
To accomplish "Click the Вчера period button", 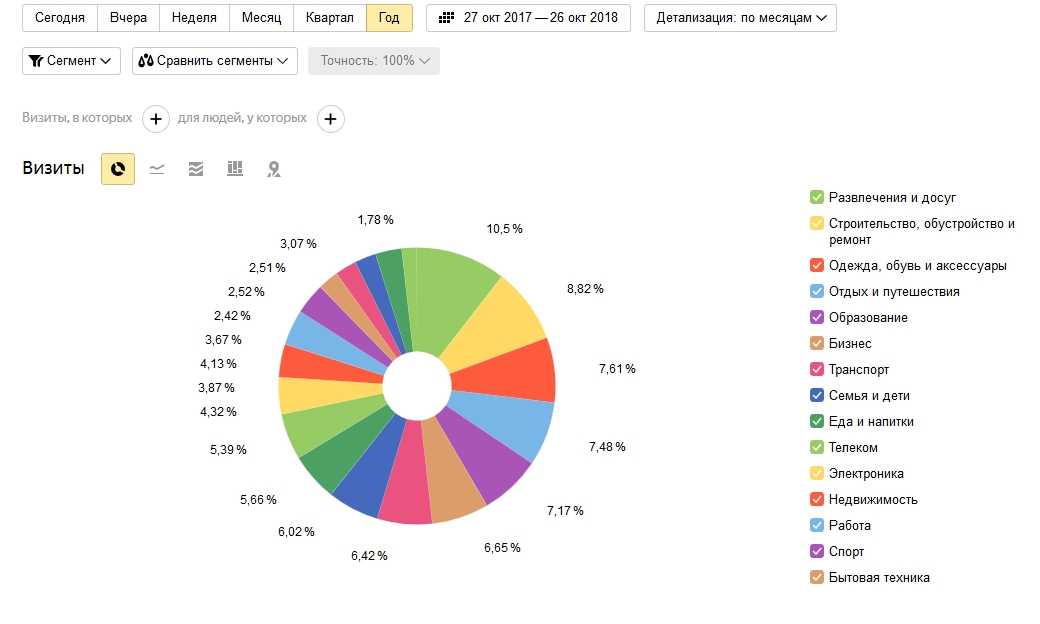I will point(129,18).
